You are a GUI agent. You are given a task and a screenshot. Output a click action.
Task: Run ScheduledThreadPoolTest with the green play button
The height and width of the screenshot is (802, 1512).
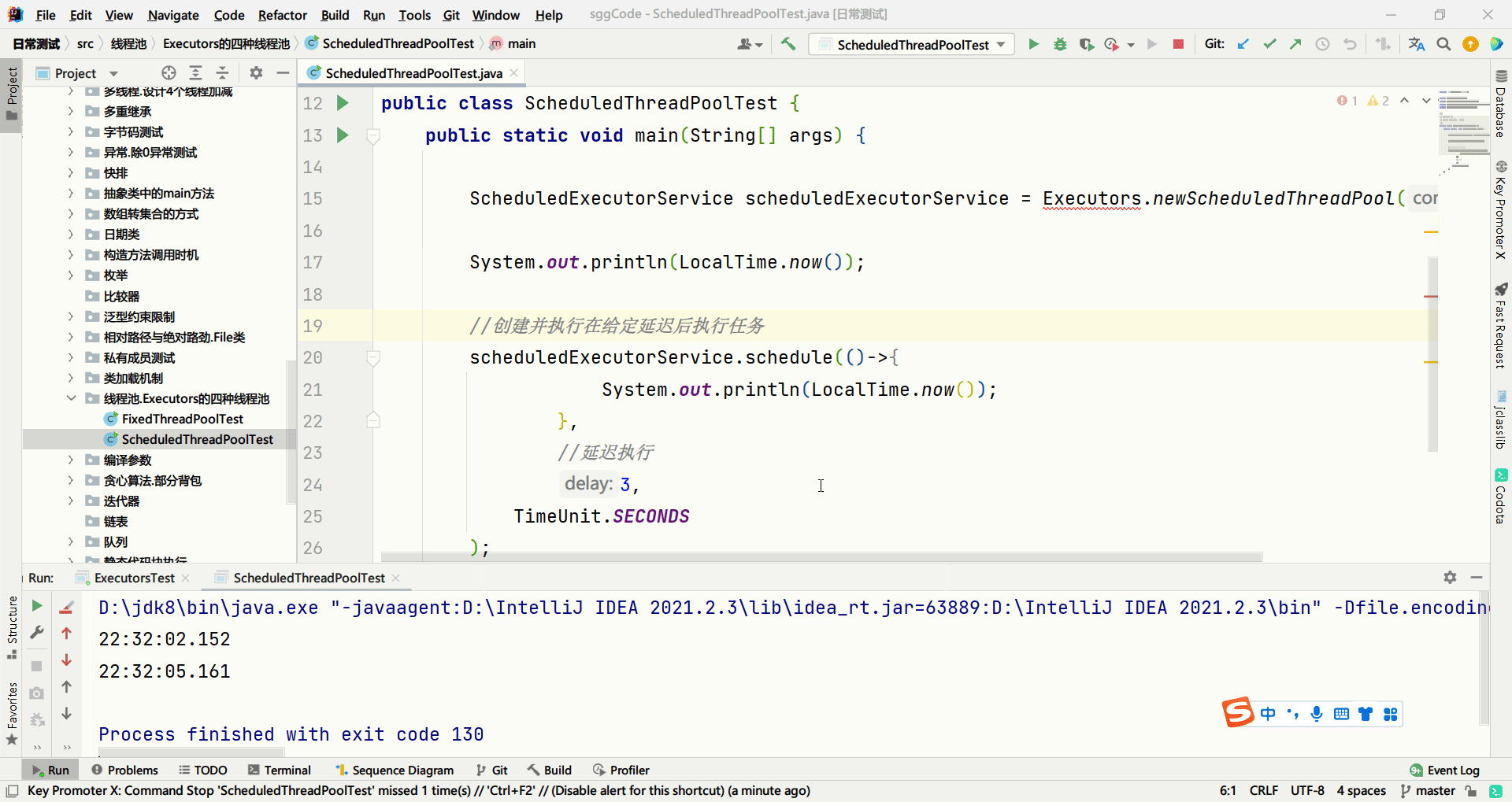1033,44
